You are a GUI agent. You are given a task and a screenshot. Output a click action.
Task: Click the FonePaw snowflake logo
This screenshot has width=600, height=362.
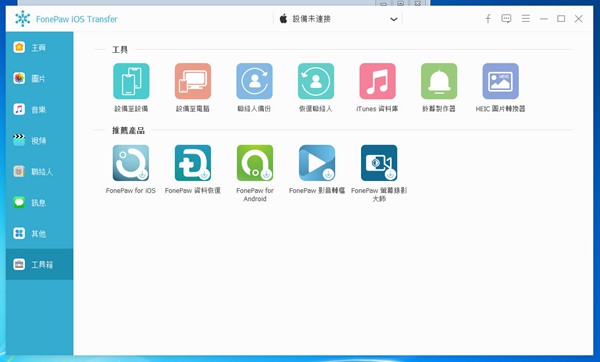coord(23,19)
